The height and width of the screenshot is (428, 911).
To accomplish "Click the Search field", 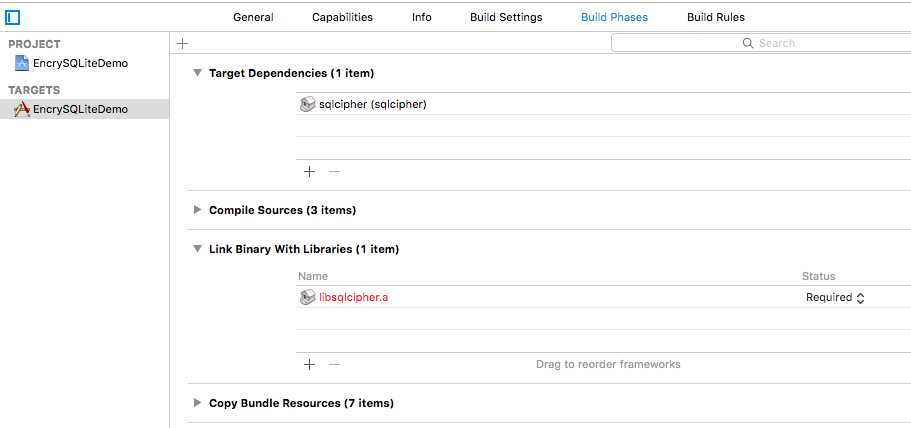I will point(761,43).
